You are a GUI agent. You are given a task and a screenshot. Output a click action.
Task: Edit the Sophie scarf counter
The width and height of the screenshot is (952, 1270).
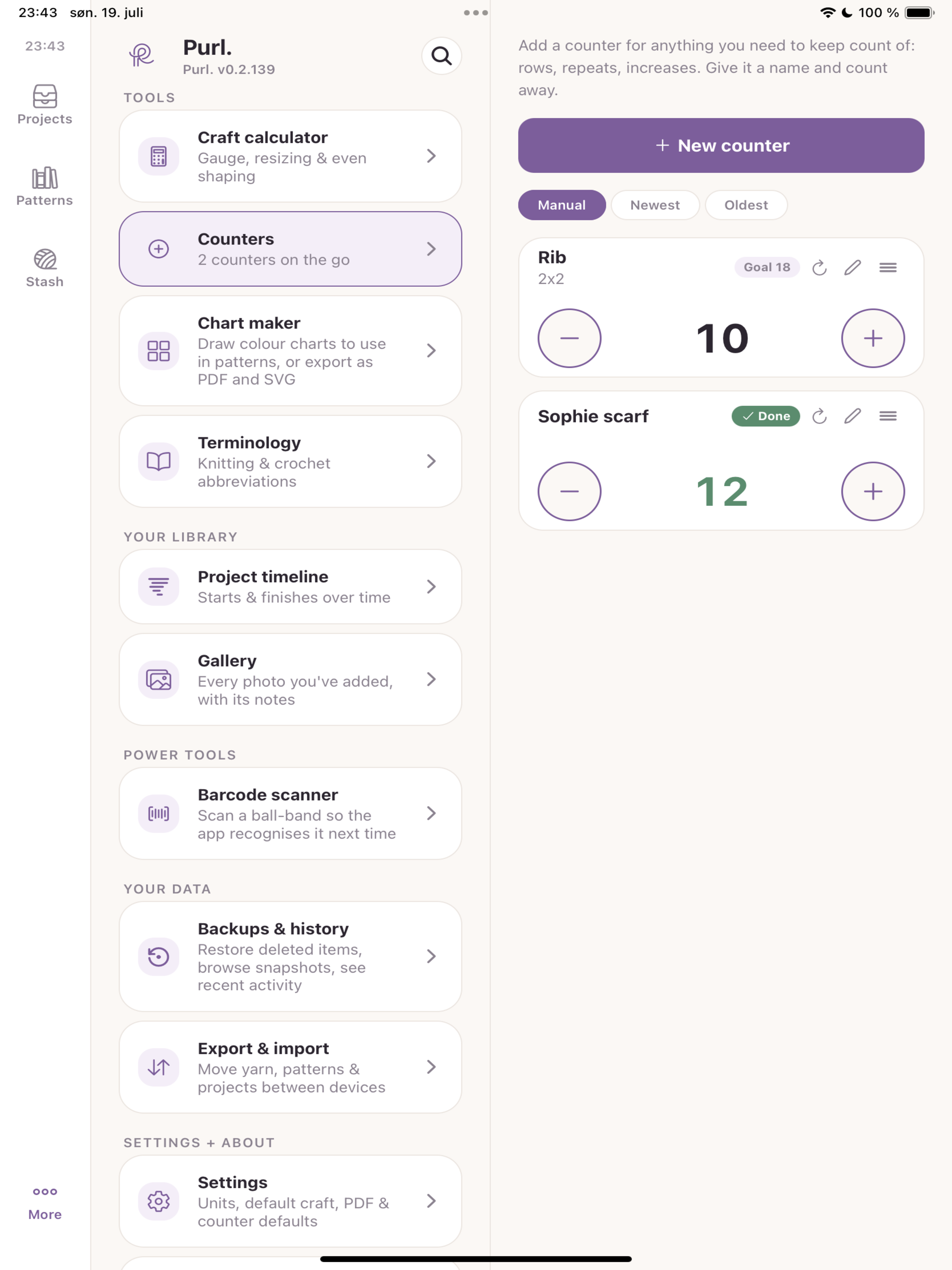pyautogui.click(x=853, y=416)
